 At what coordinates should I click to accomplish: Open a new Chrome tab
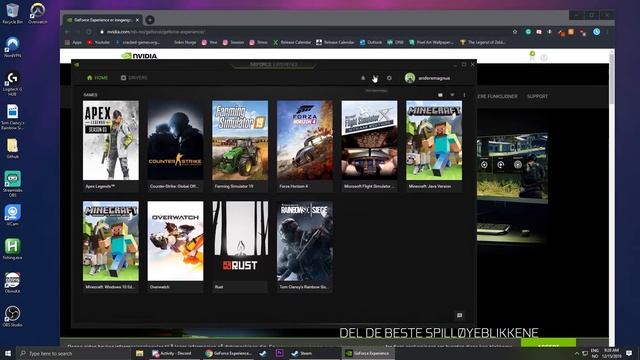150,20
